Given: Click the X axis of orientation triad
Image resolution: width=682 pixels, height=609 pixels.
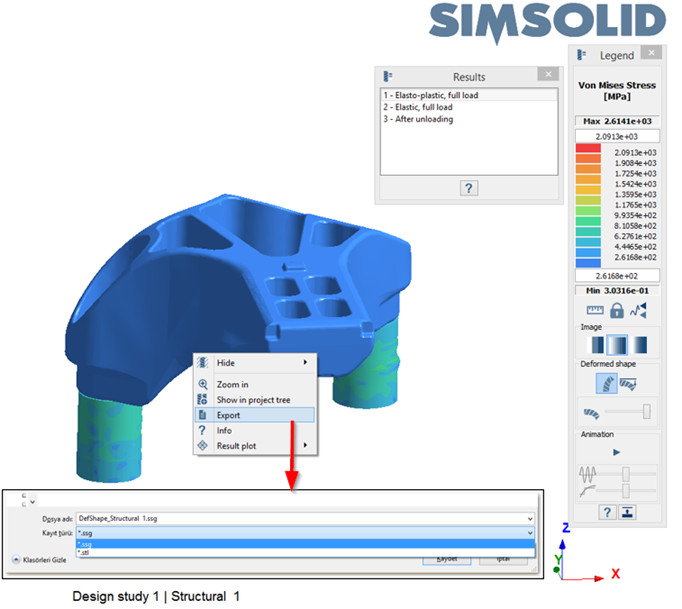Looking at the screenshot, I should tap(615, 574).
